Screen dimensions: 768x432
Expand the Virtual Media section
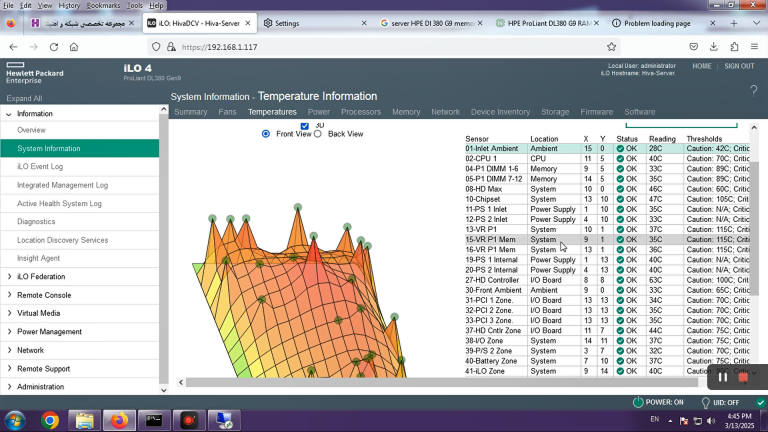point(9,313)
